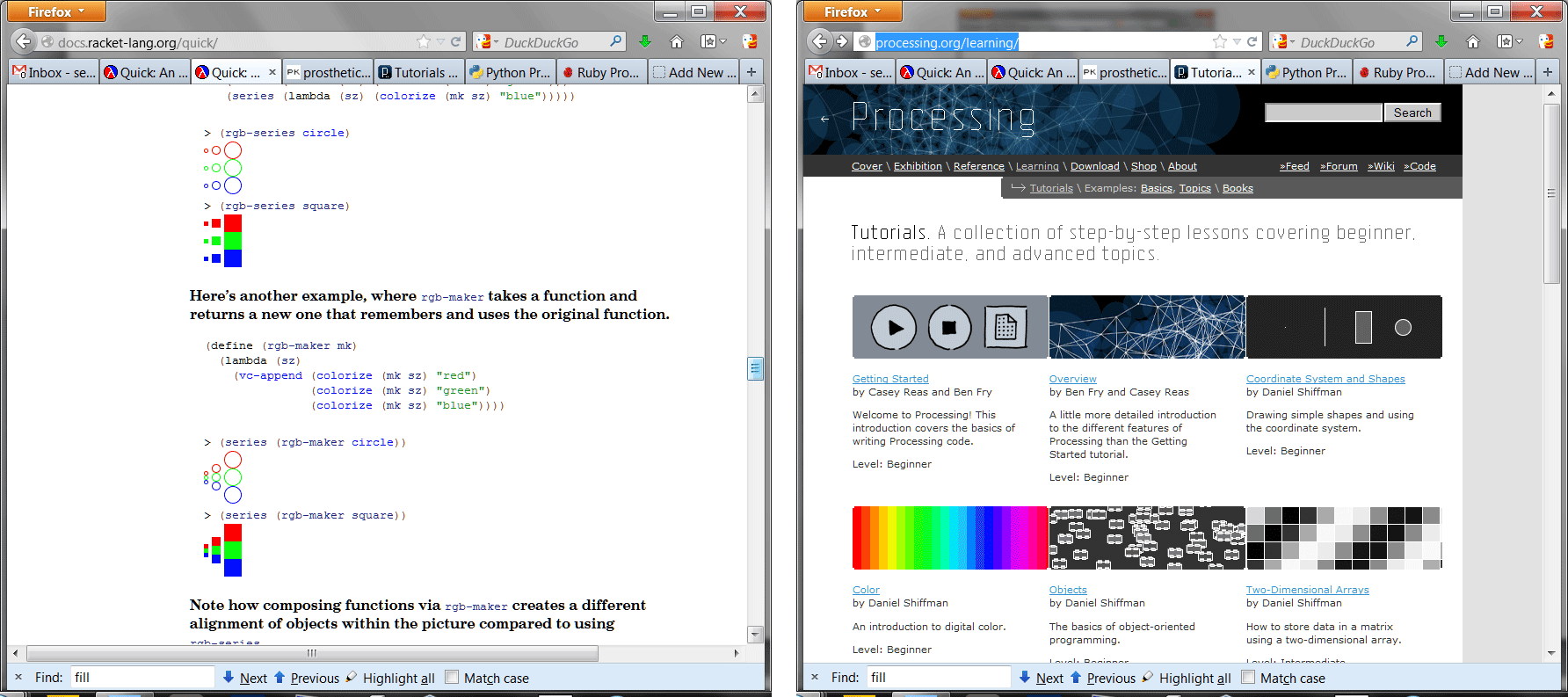Open the URL history dropdown in the left window
Viewport: 1568px width, 697px height.
(441, 42)
